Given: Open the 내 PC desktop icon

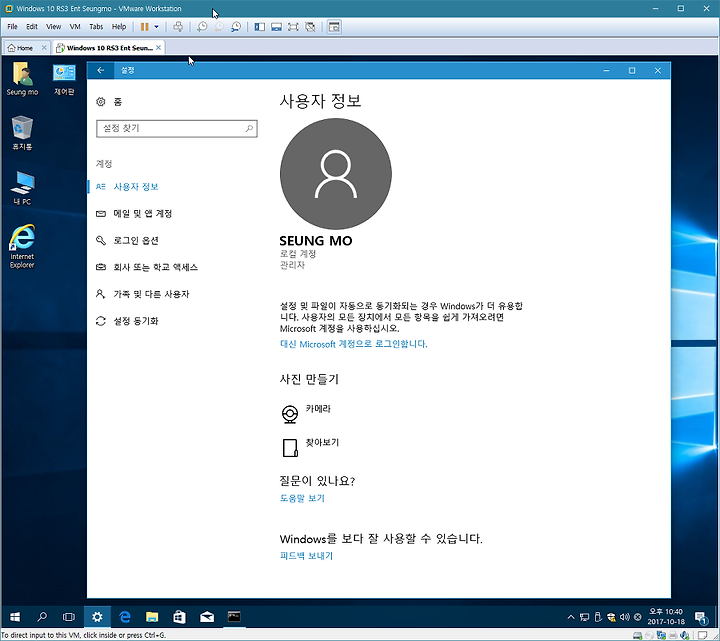Looking at the screenshot, I should (x=22, y=188).
